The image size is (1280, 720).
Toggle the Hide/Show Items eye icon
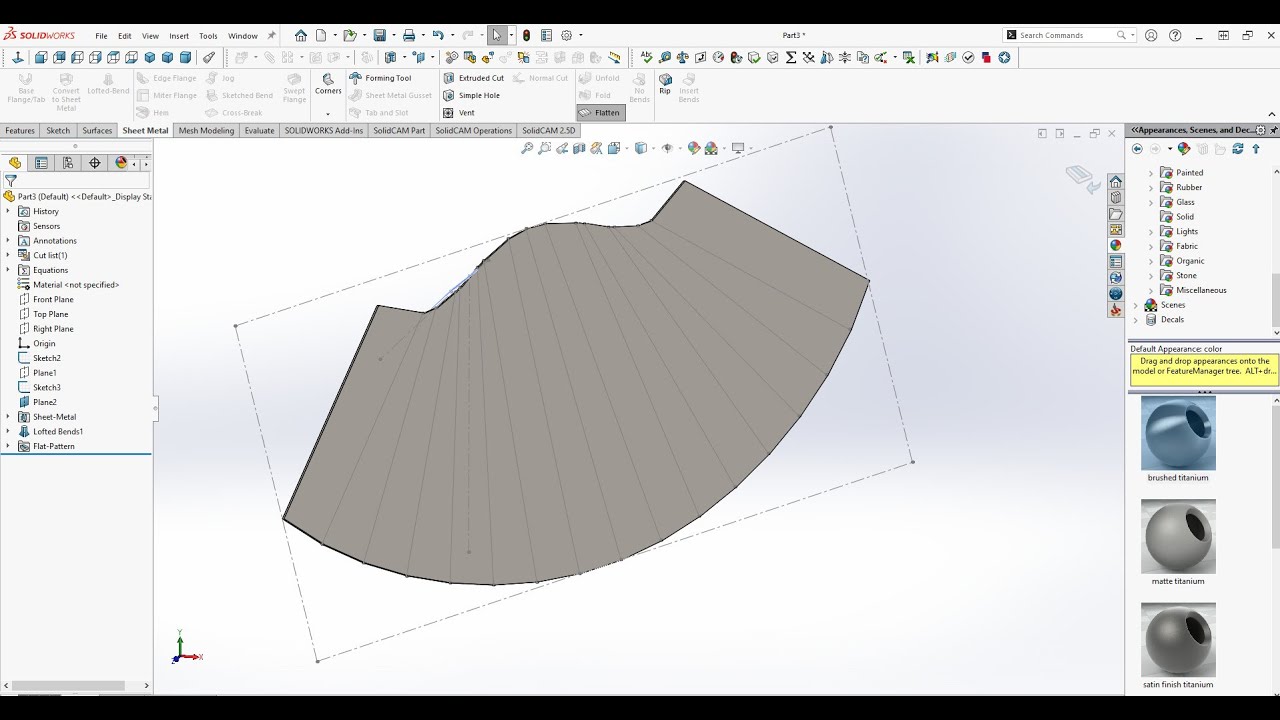pos(667,148)
